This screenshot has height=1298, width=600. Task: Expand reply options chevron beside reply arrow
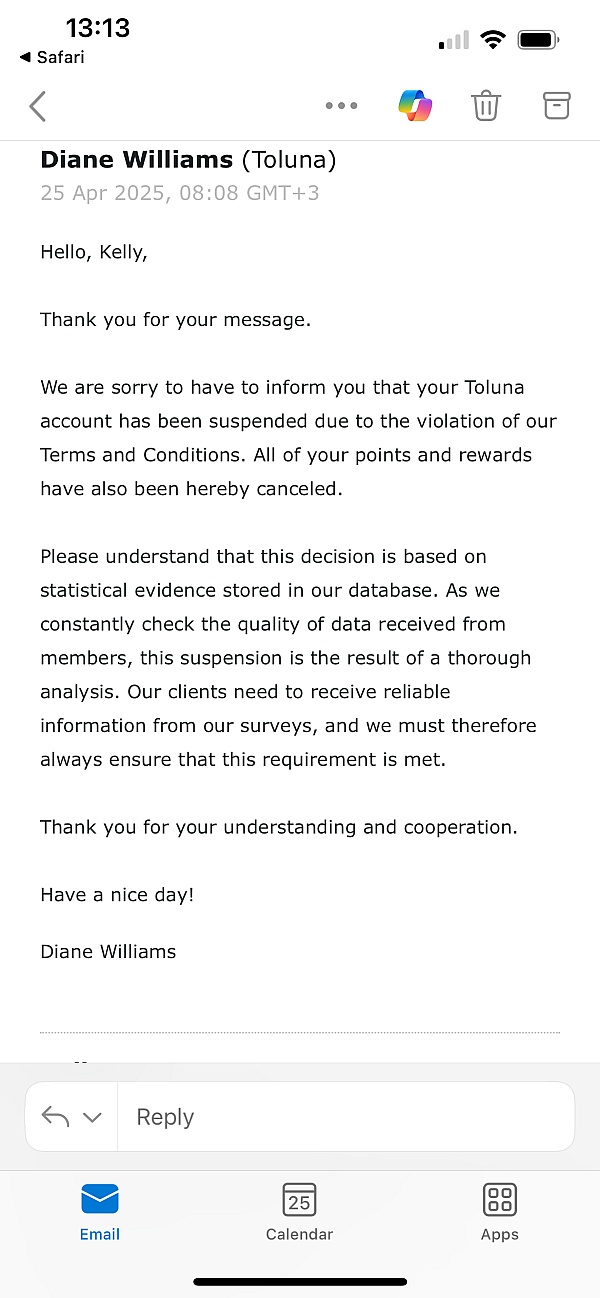[x=92, y=1117]
